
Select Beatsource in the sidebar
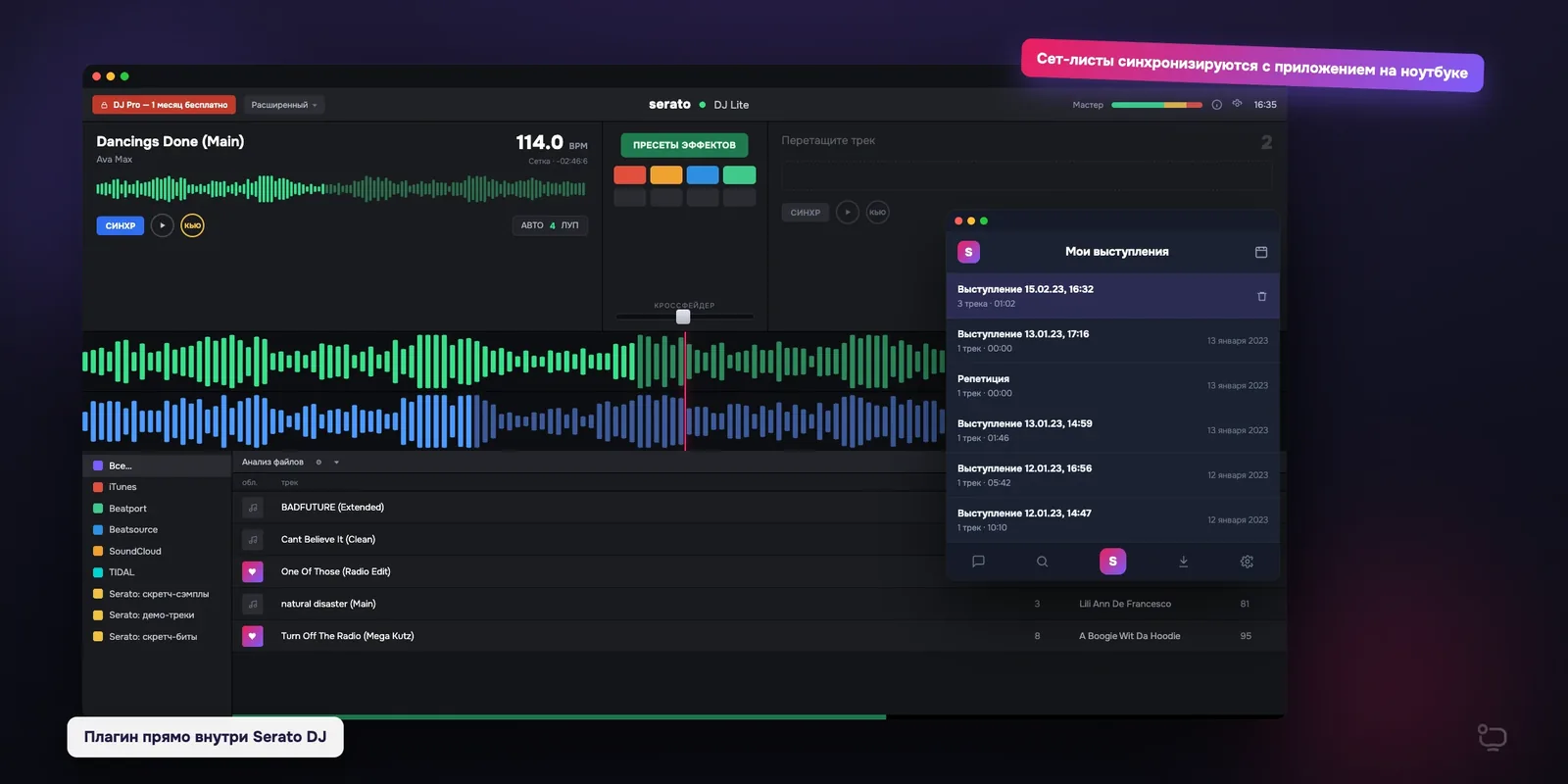click(x=157, y=530)
